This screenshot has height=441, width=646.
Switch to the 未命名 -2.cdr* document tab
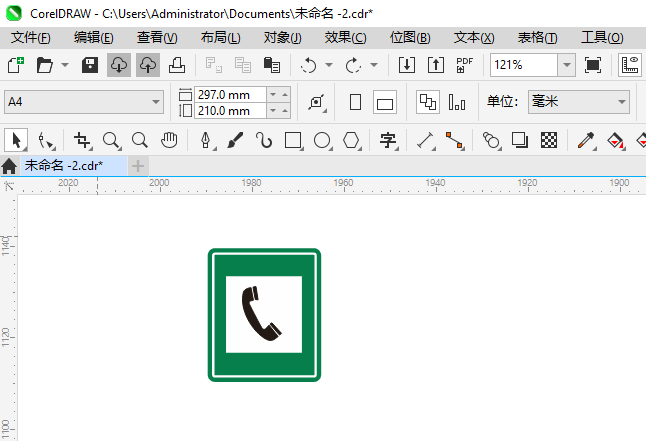coord(74,166)
